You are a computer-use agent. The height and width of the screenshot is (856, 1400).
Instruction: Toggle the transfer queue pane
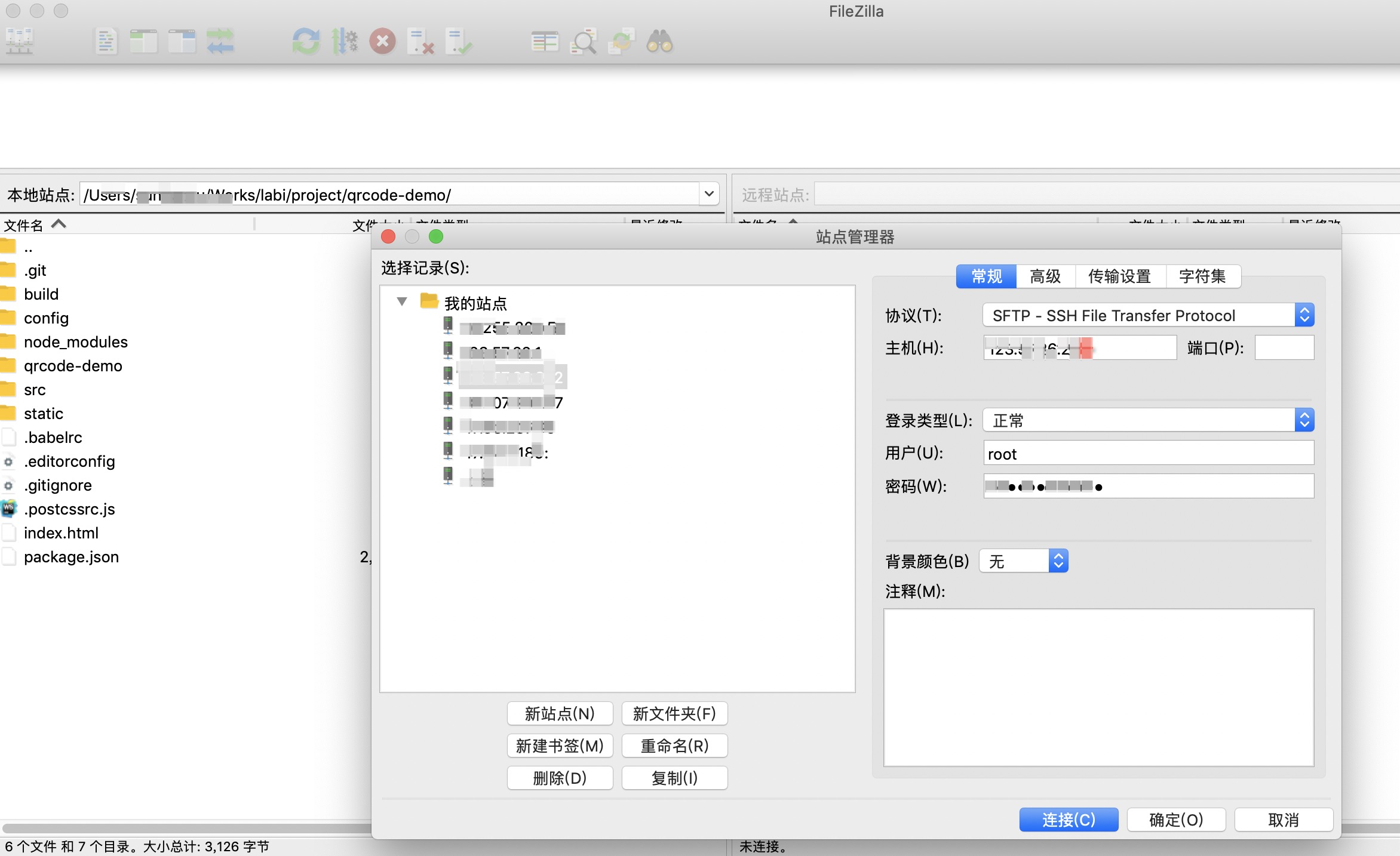pyautogui.click(x=220, y=42)
